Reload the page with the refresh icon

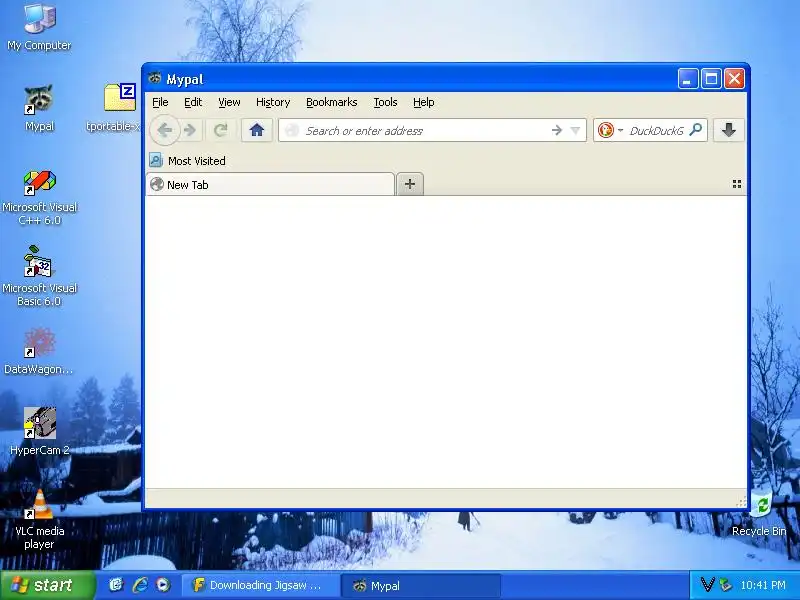click(220, 131)
